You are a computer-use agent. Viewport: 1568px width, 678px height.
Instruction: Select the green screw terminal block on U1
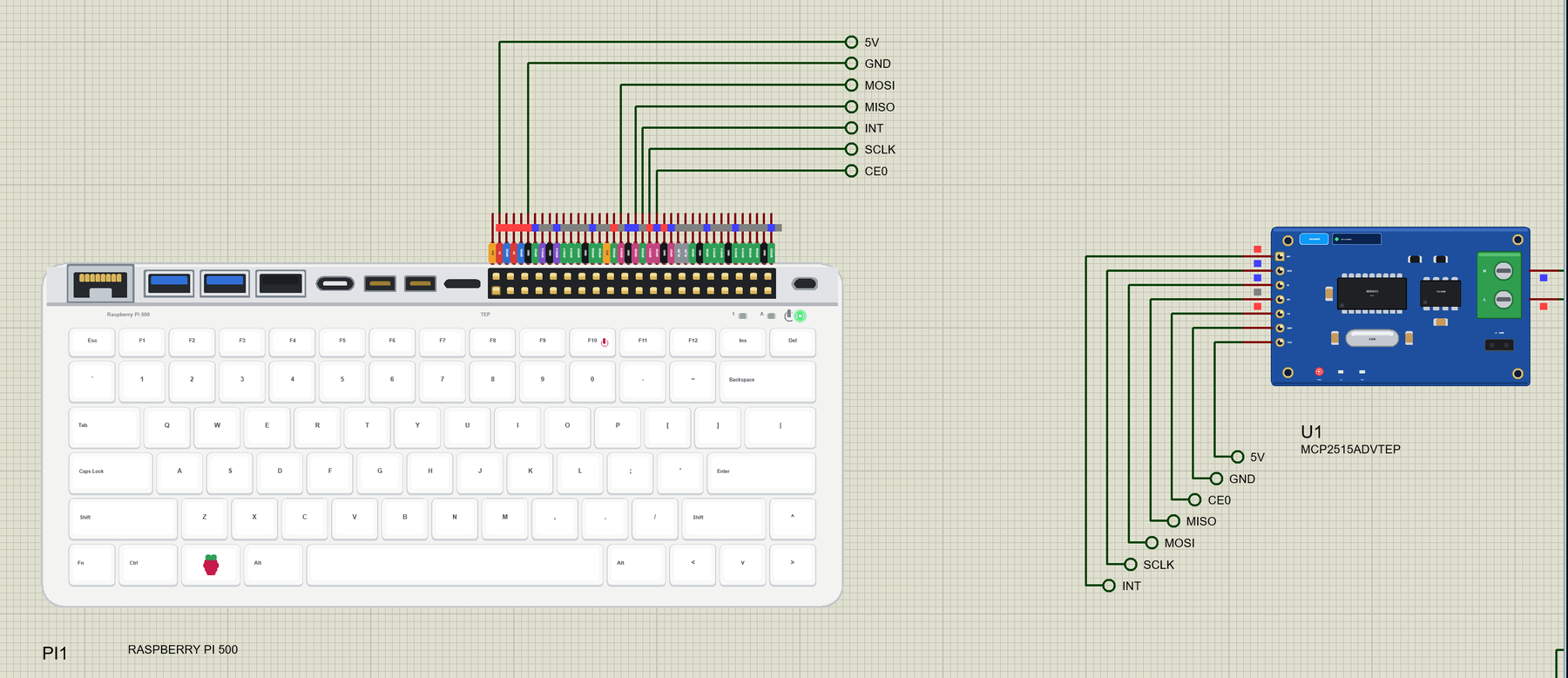tap(1499, 284)
